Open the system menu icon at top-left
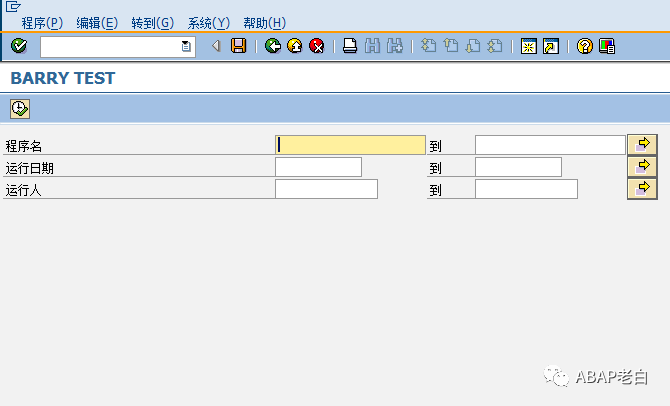 [13, 6]
